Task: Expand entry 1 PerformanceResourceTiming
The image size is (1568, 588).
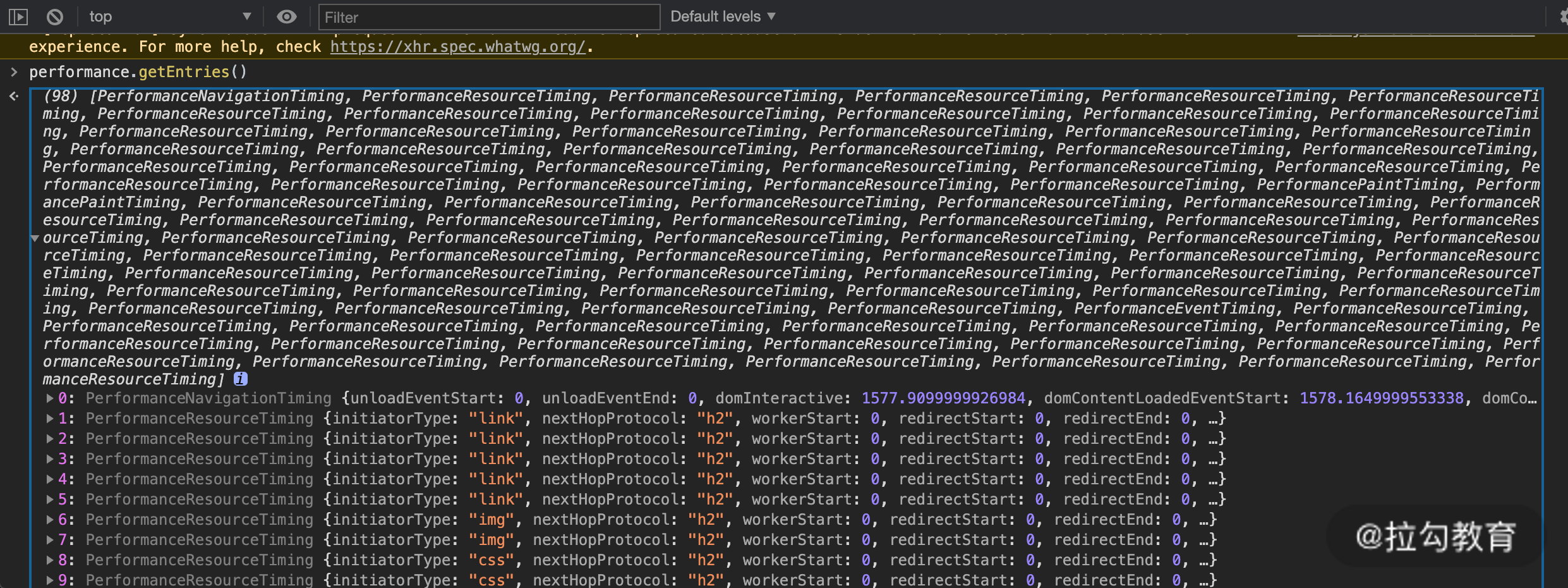Action: coord(50,419)
